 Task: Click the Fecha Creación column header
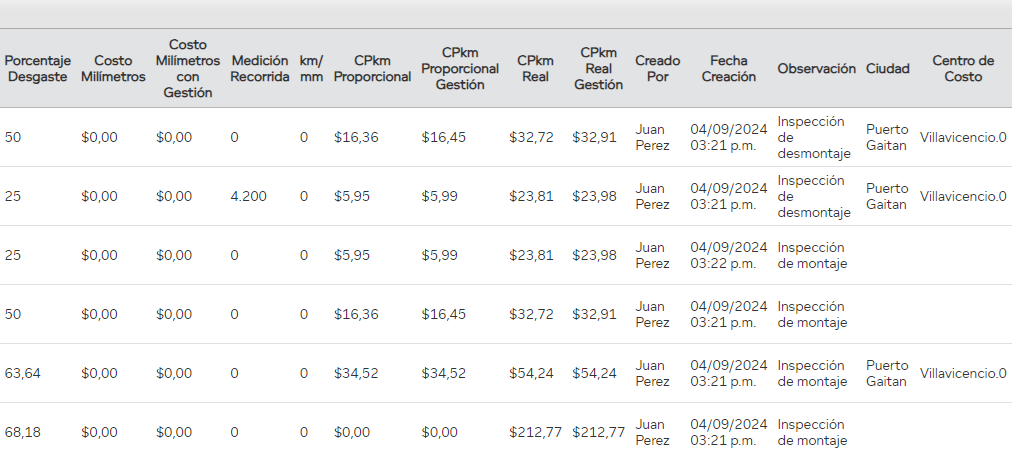tap(728, 69)
